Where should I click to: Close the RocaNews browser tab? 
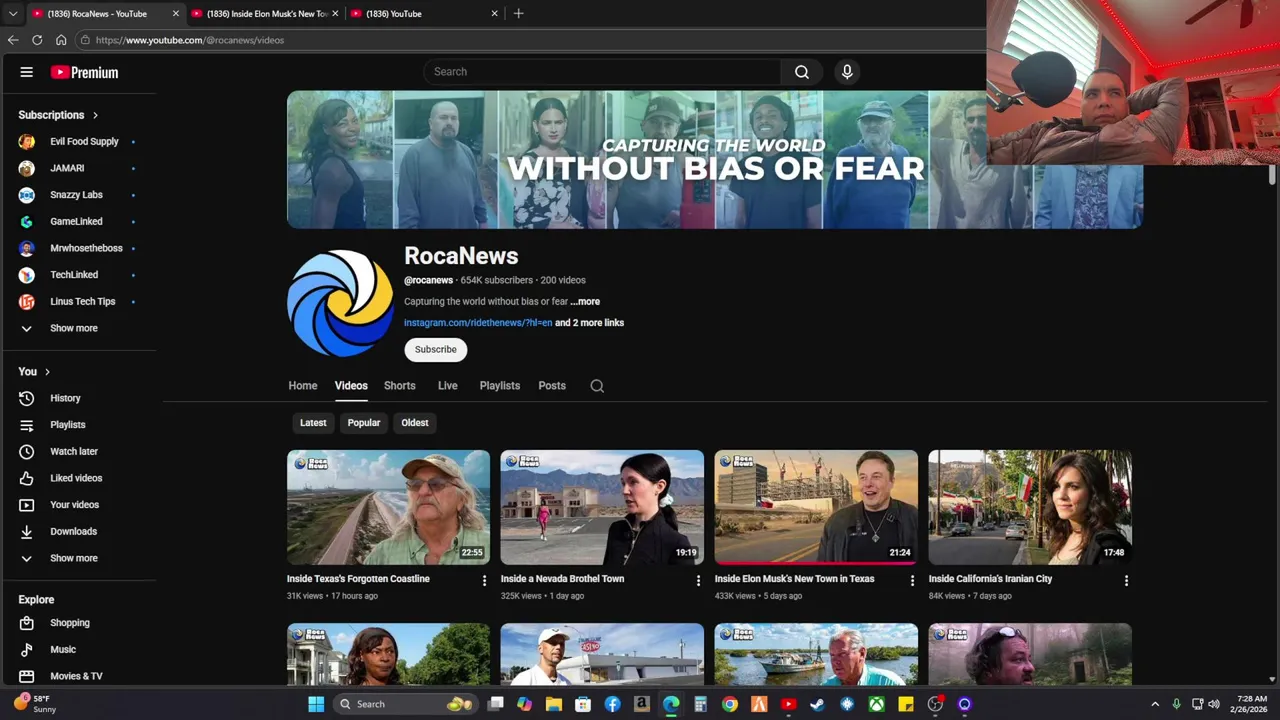coord(176,14)
